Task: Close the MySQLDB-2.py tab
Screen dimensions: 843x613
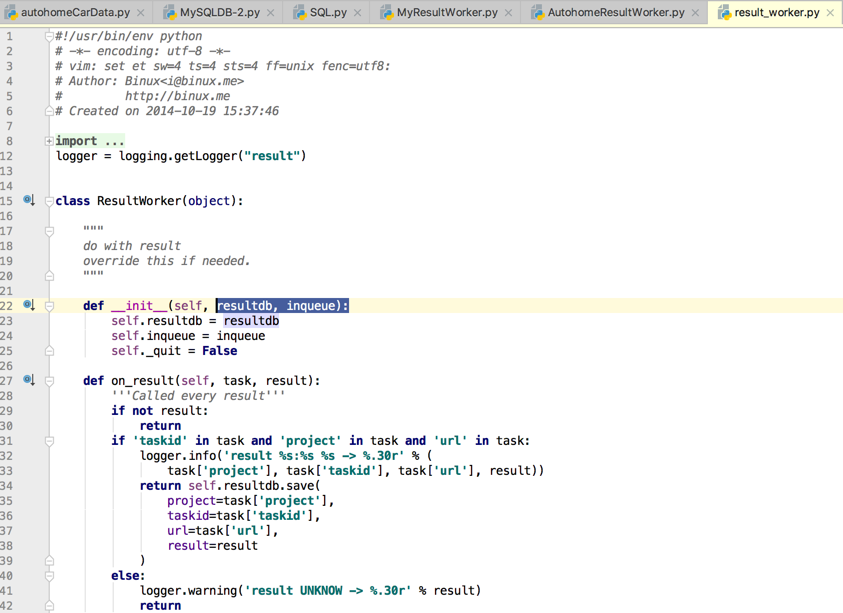Action: click(x=271, y=13)
